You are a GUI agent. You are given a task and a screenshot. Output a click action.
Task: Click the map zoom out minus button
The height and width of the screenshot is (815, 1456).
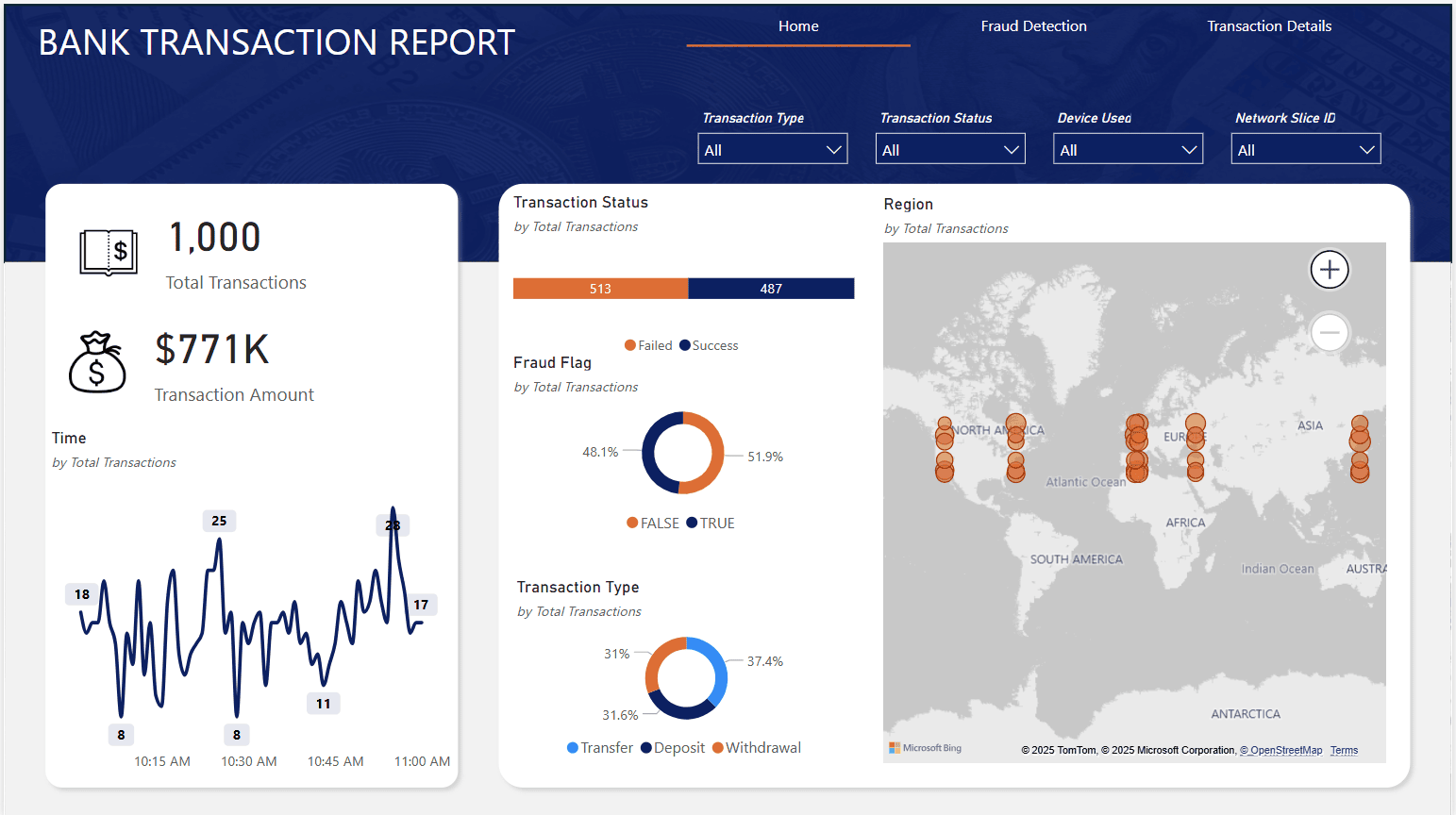coord(1330,332)
